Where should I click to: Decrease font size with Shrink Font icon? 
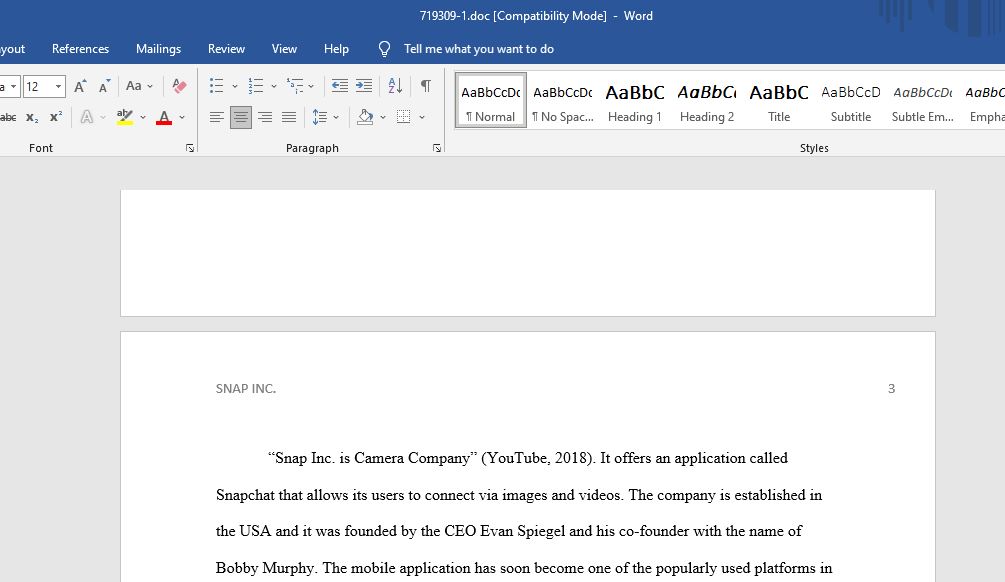click(104, 86)
